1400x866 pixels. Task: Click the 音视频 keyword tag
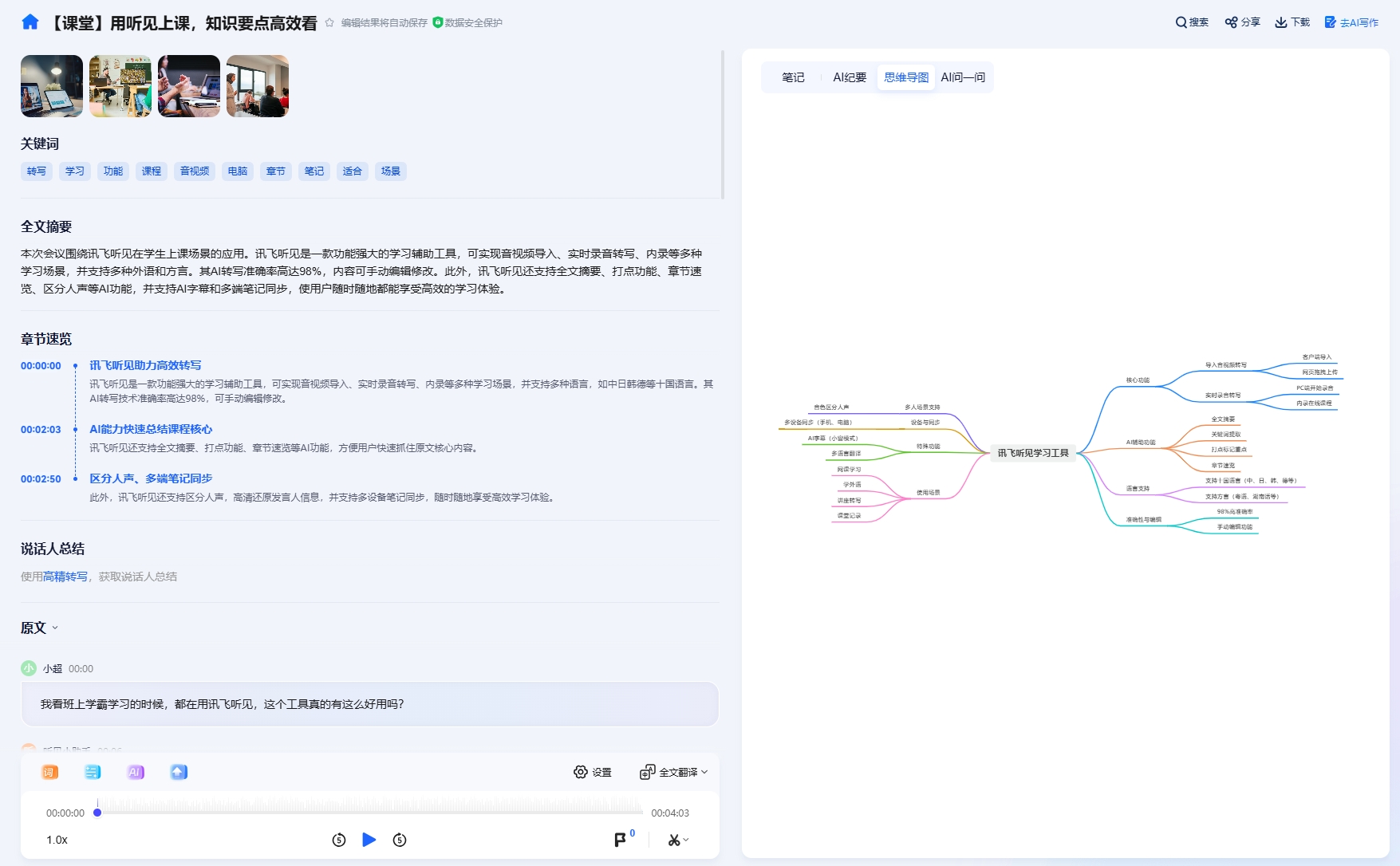(x=195, y=171)
